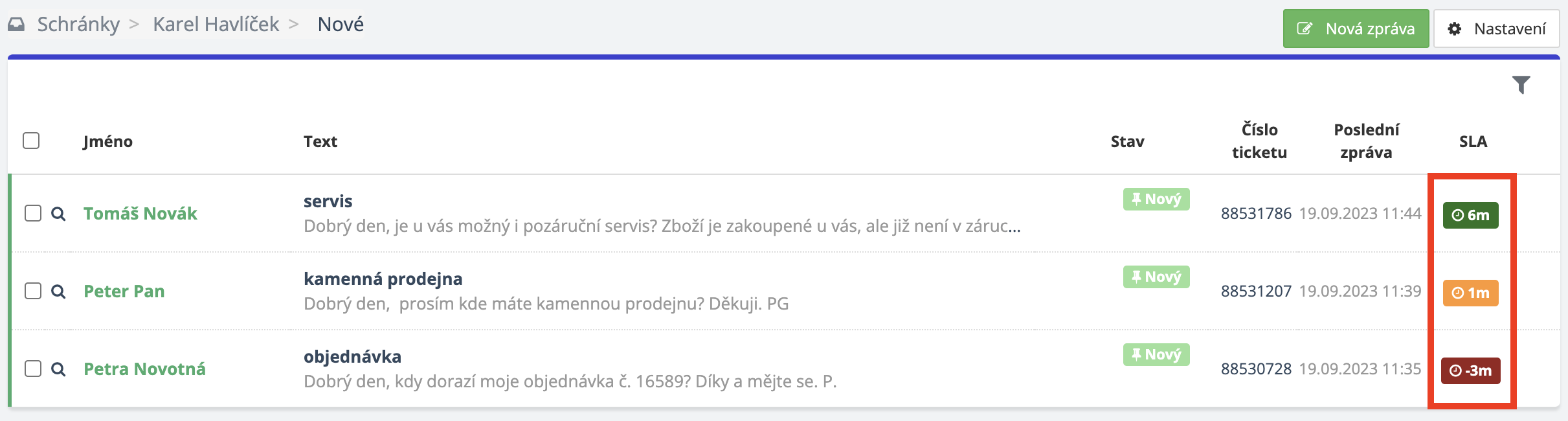Image resolution: width=1568 pixels, height=421 pixels.
Task: Click the green 6m SLA badge
Action: (1470, 215)
